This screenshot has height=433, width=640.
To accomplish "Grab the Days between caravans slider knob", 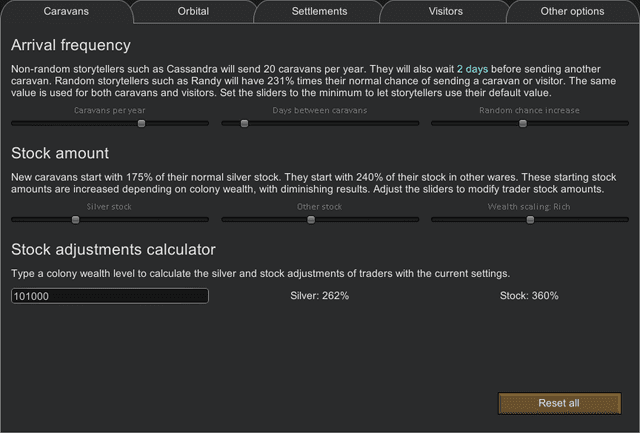I will click(x=244, y=124).
